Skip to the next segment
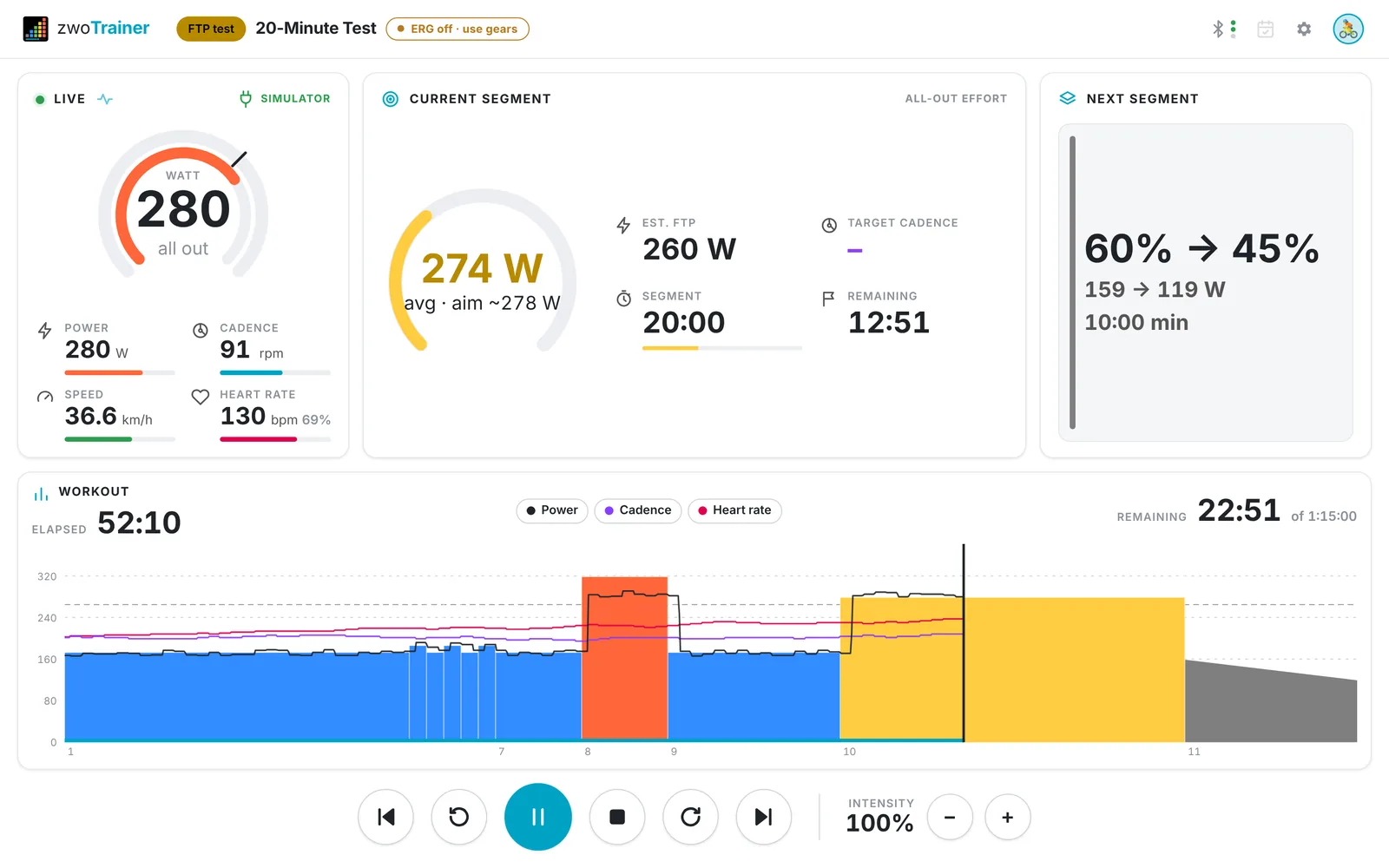Viewport: 1389px width, 868px height. pos(764,817)
